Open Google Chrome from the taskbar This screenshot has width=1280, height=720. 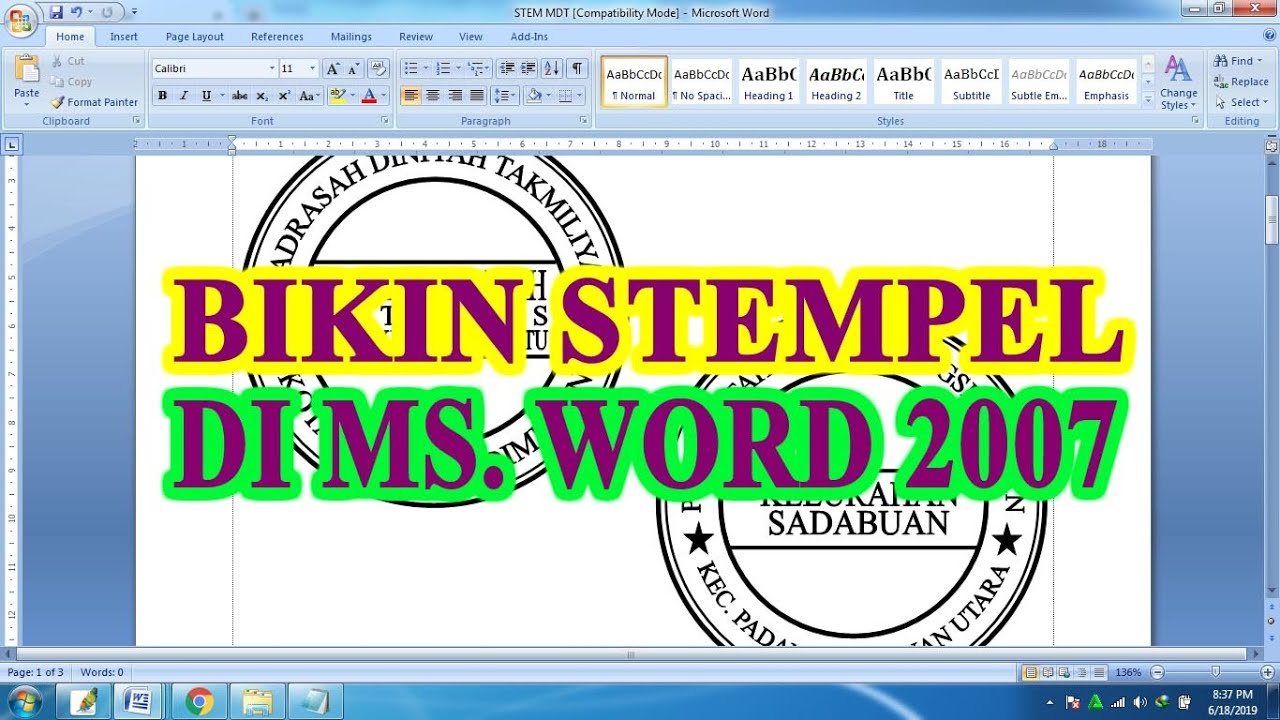coord(199,701)
